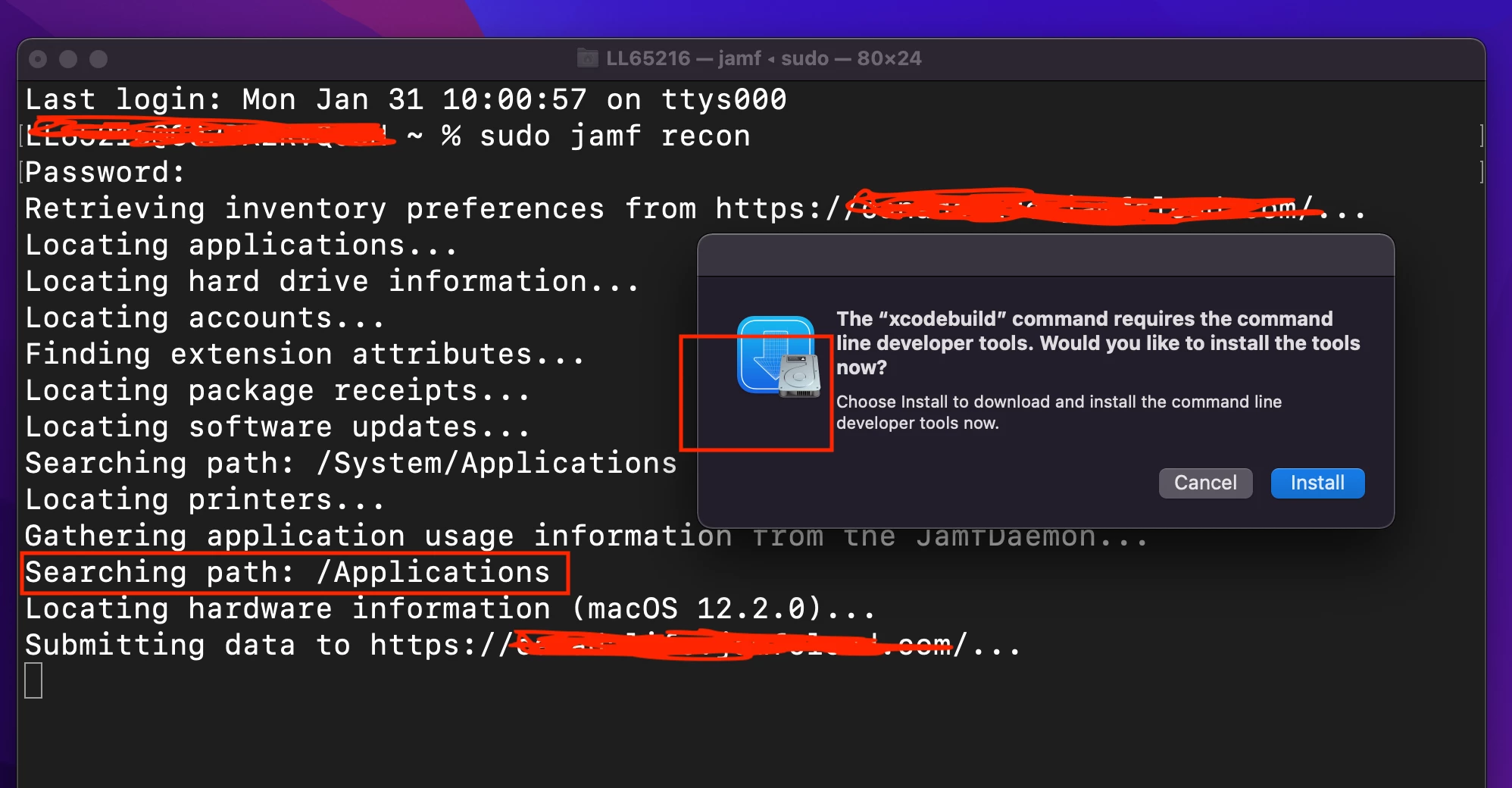
Task: Click the bold xcodebuild dialog message
Action: 1098,343
